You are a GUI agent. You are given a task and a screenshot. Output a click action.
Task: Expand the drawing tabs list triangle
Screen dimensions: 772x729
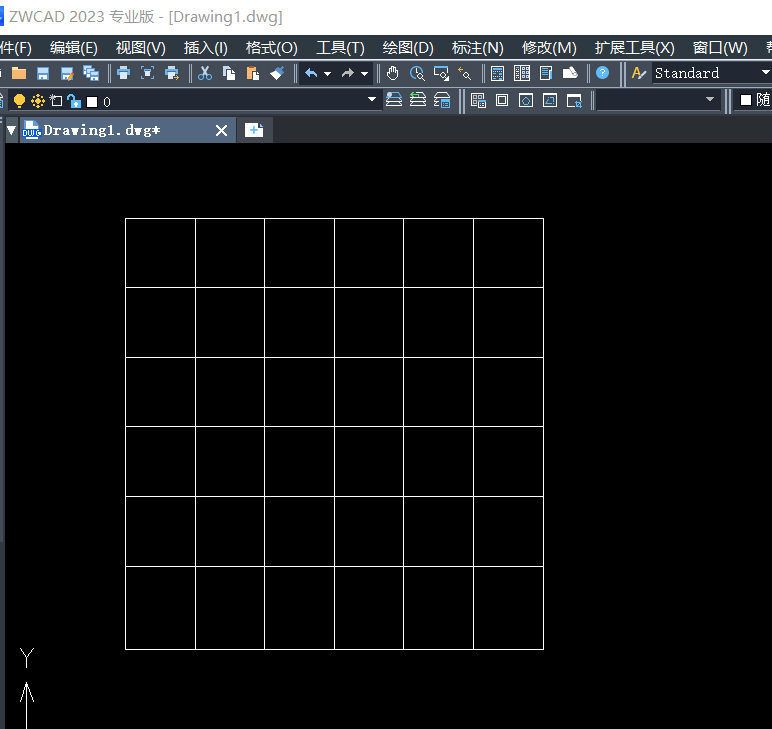point(11,130)
